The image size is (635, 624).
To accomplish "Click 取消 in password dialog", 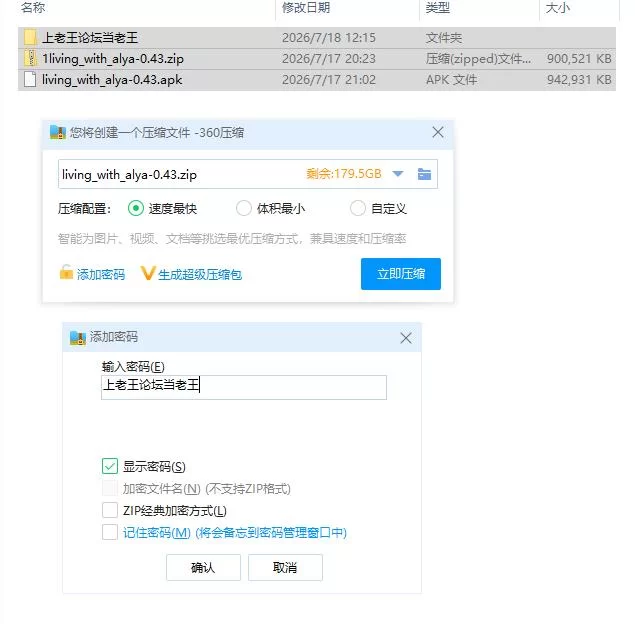I will [x=285, y=567].
